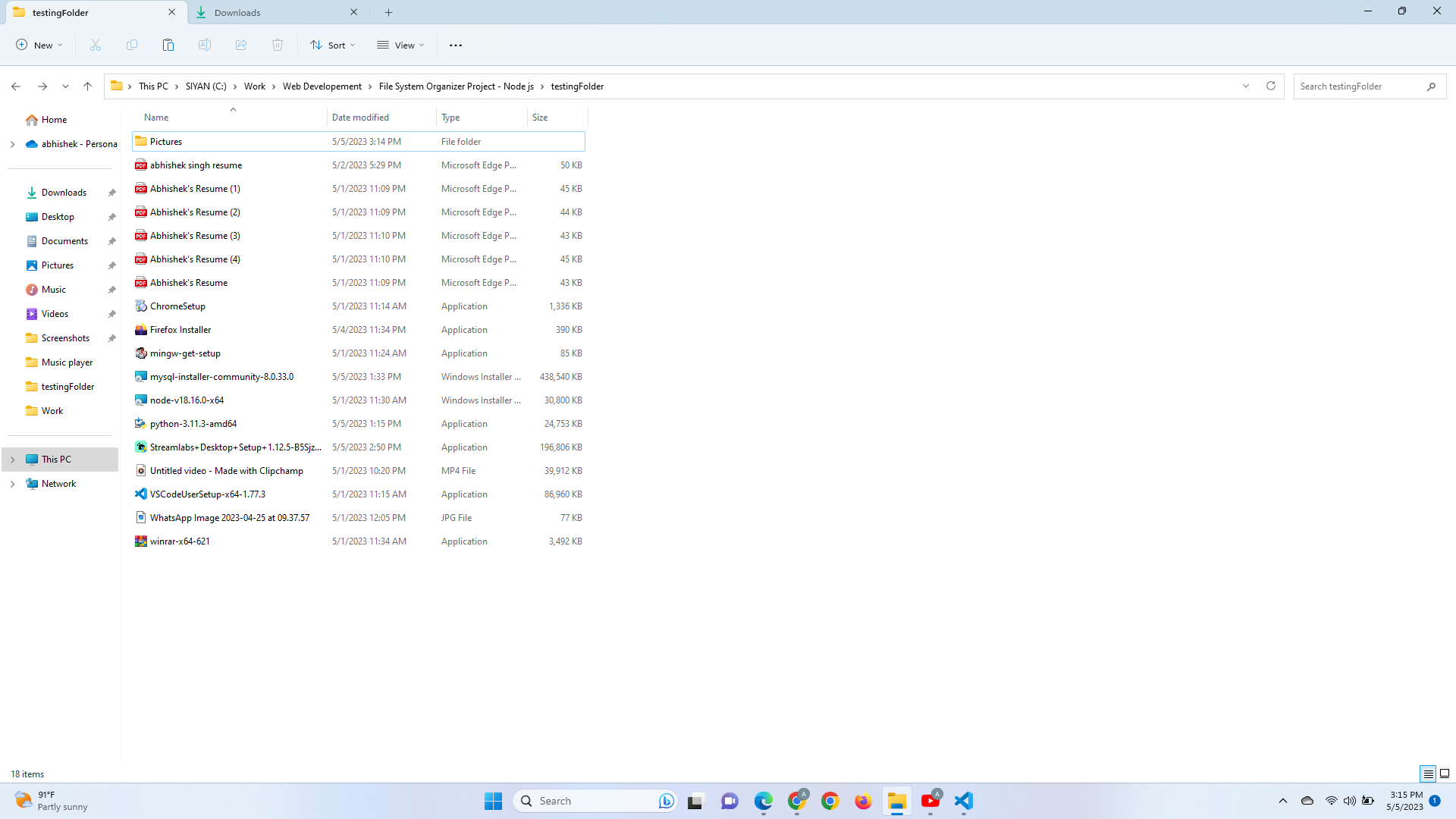Refresh the testingFolder view

click(1271, 86)
